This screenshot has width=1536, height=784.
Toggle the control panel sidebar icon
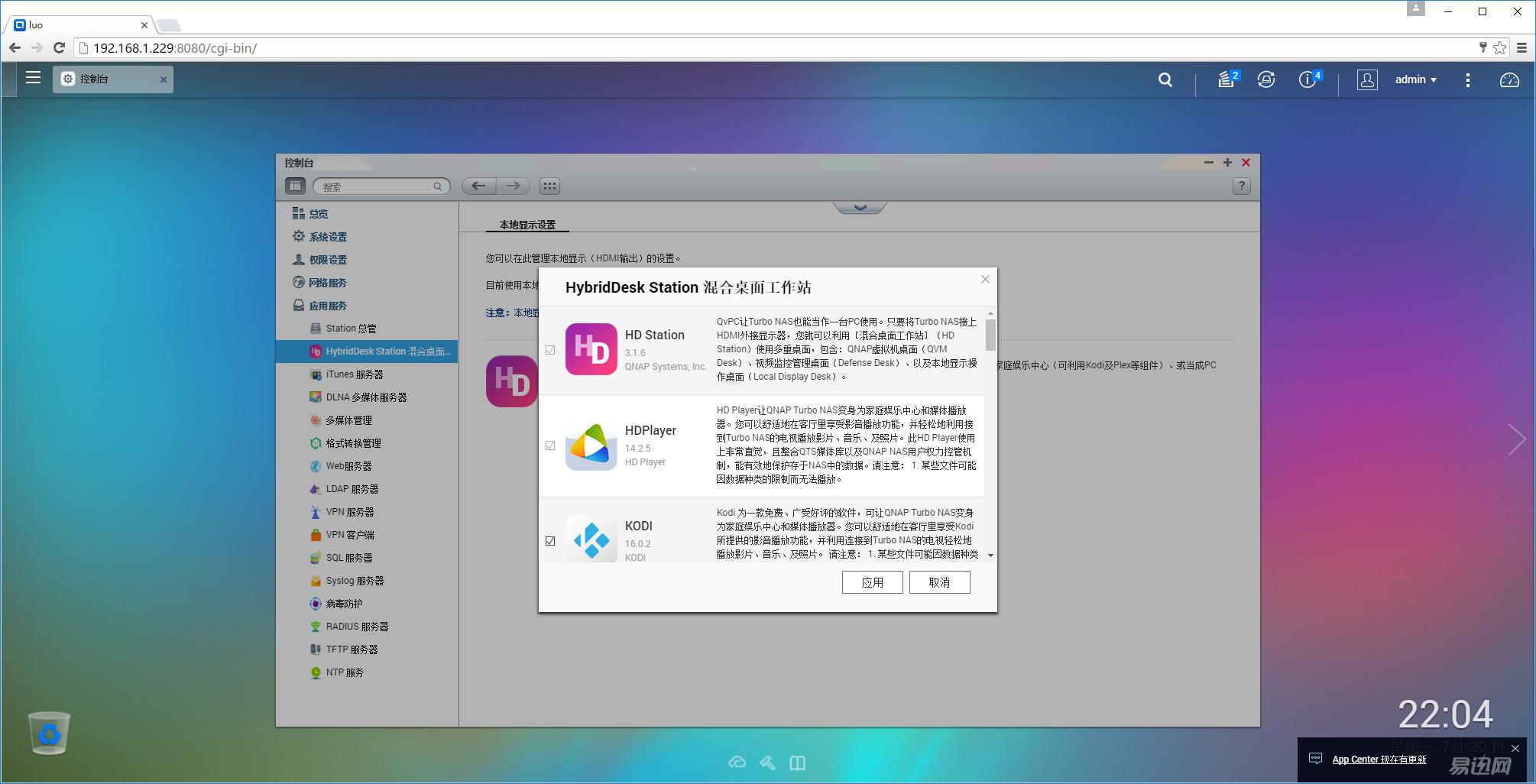click(295, 186)
